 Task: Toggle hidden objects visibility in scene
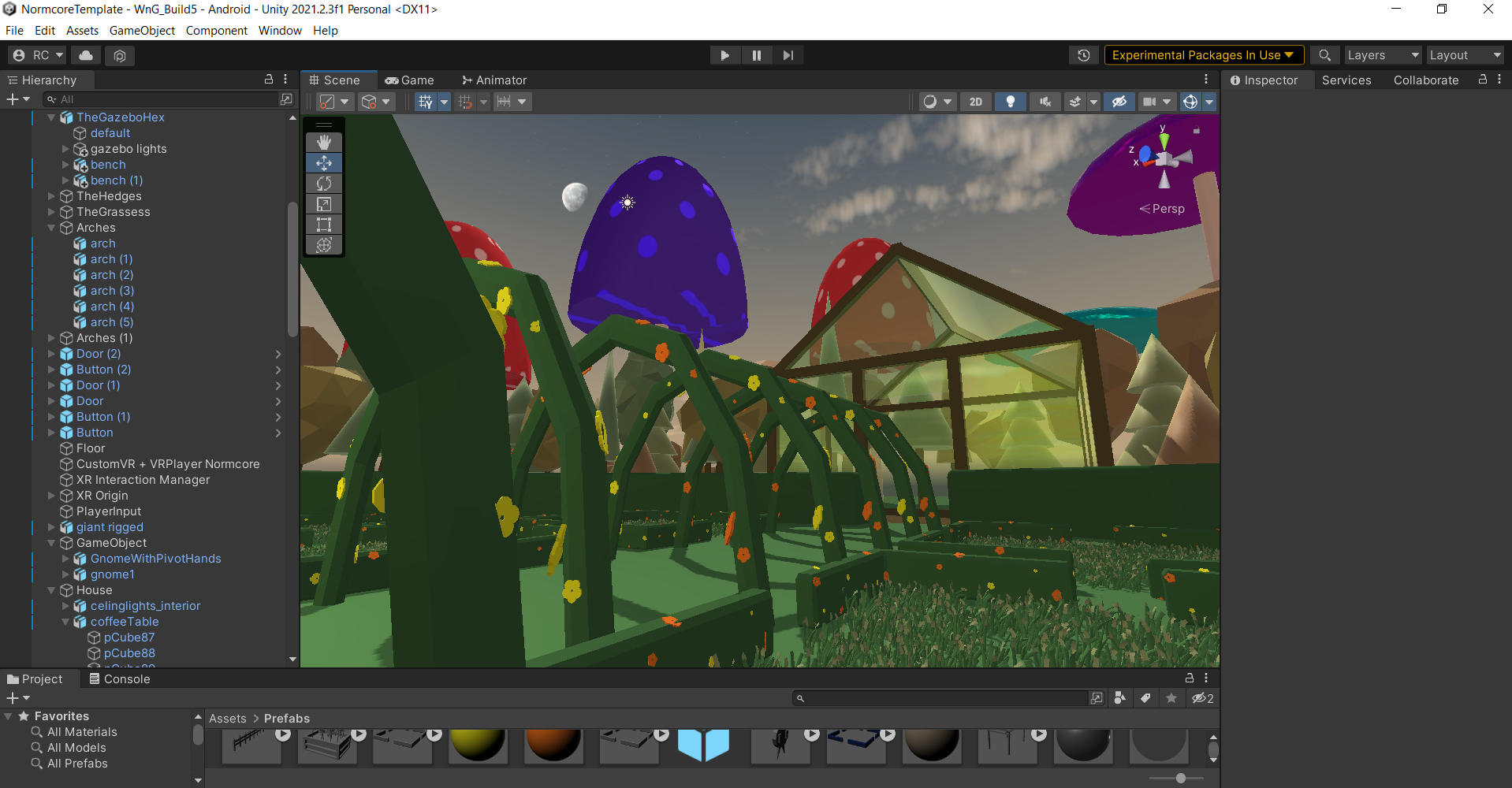coord(1119,102)
